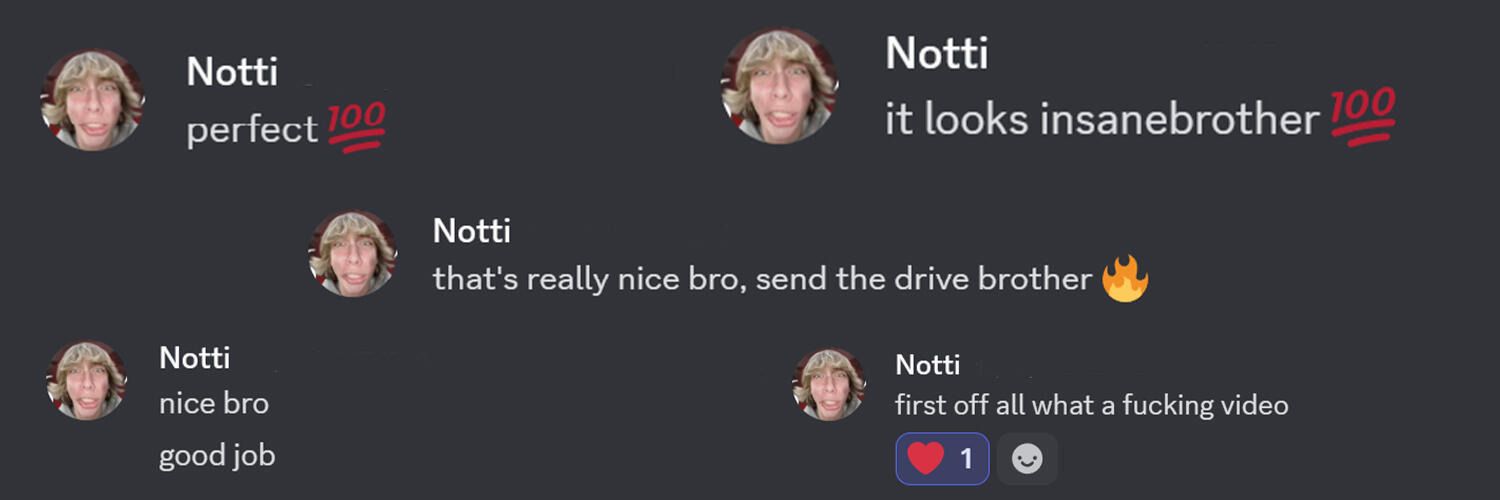Viewport: 1500px width, 500px height.
Task: Click the Notti username above "first off all"
Action: coord(927,365)
